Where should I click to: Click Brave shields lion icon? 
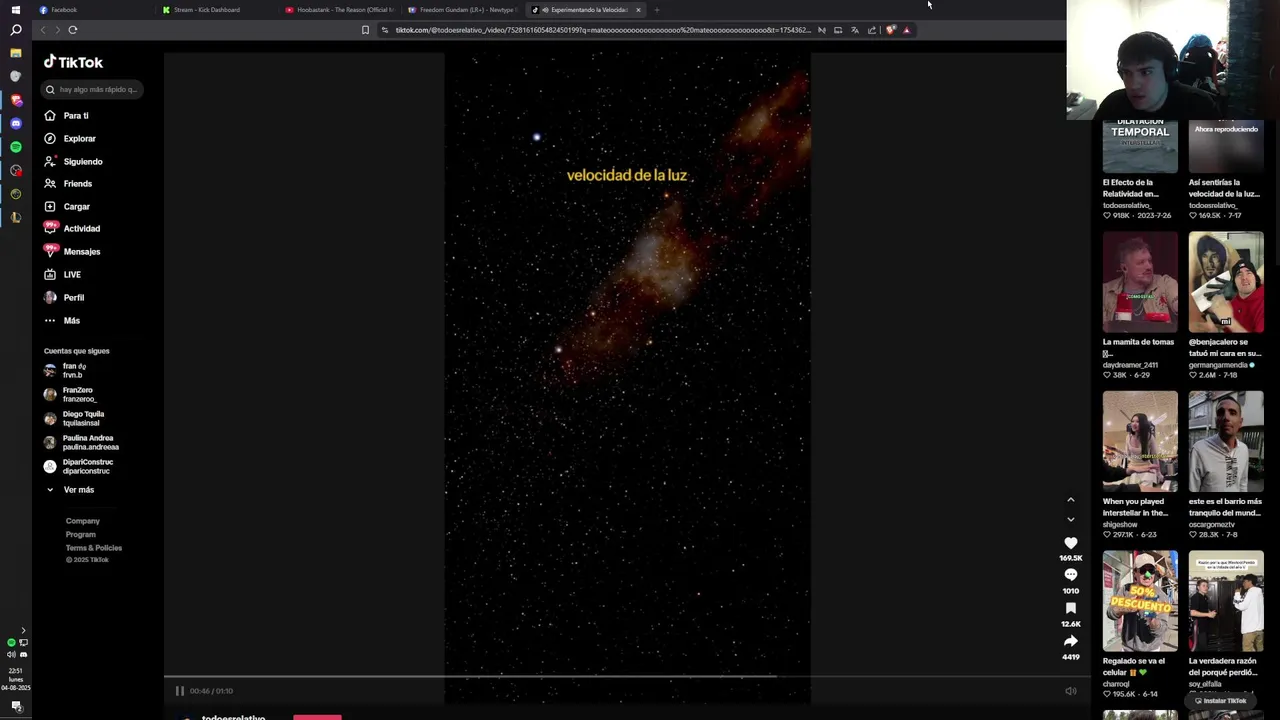tap(890, 30)
